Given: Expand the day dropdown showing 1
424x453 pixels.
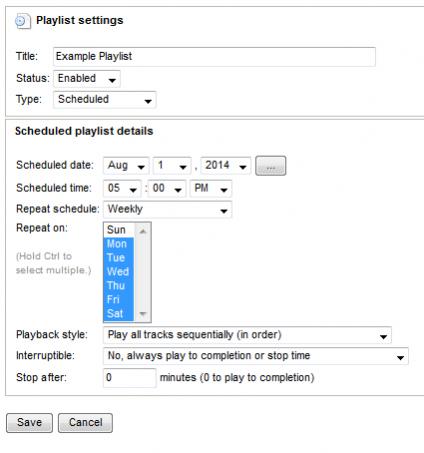Looking at the screenshot, I should tap(172, 166).
